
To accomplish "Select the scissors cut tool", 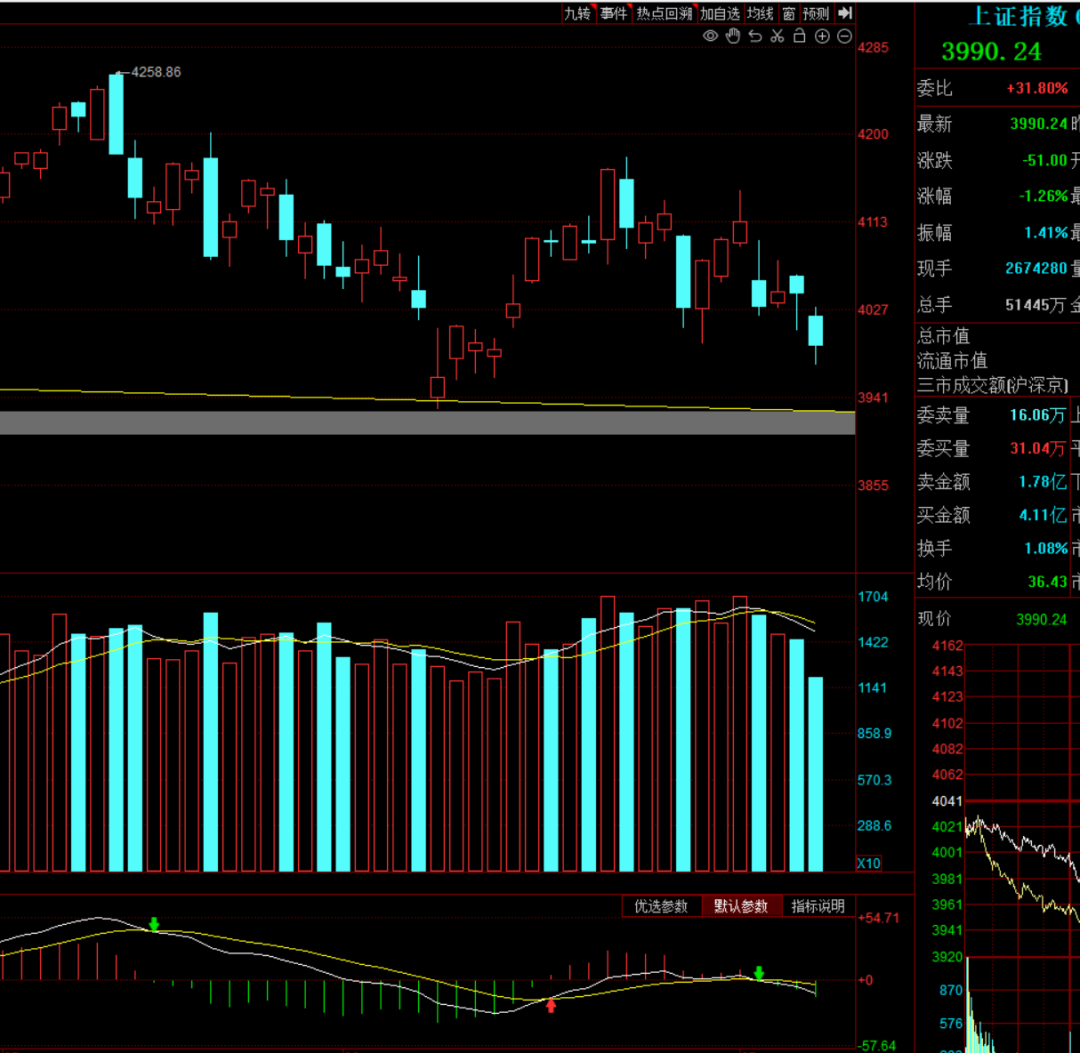I will tap(778, 36).
